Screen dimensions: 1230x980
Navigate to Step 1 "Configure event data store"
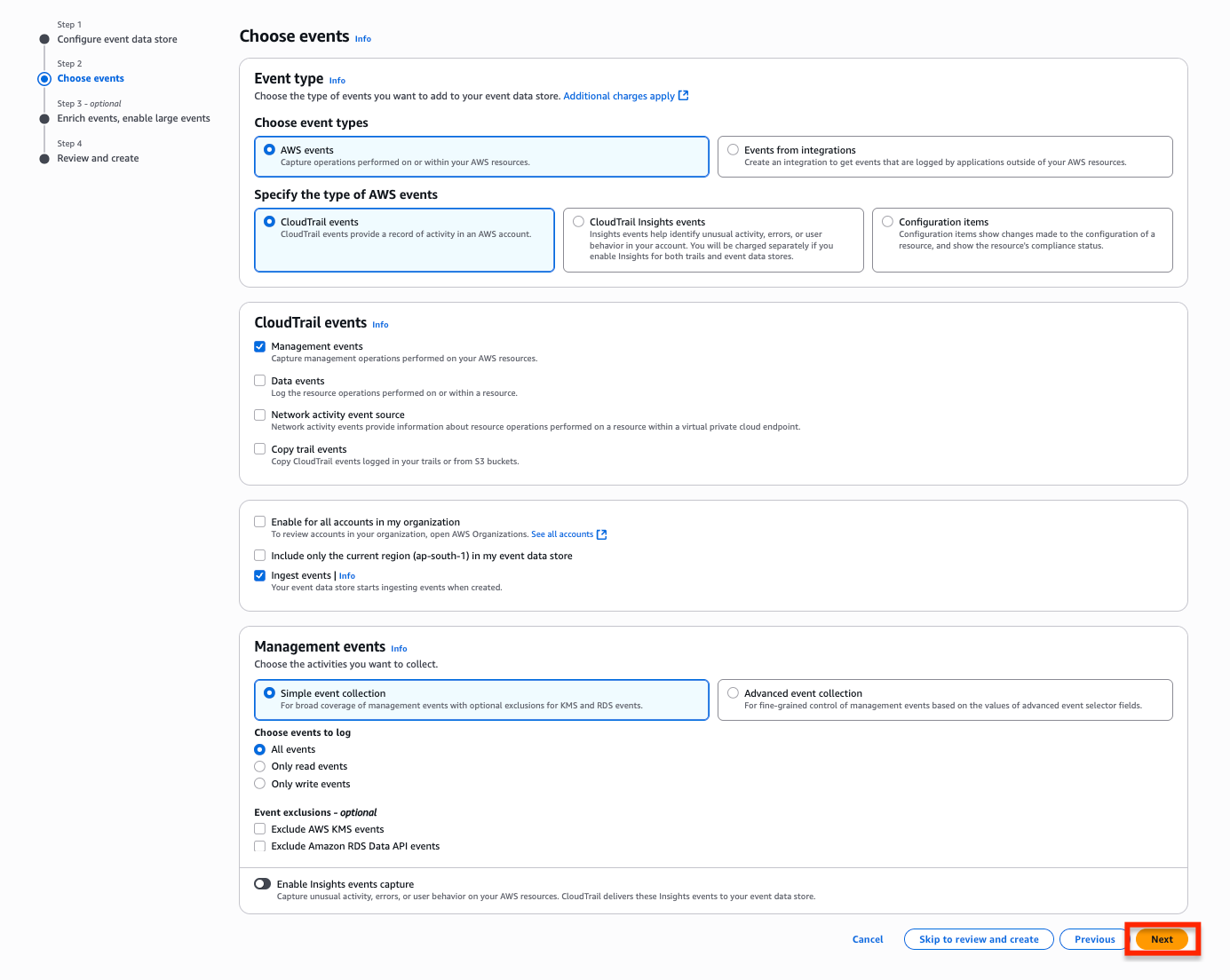click(x=117, y=39)
